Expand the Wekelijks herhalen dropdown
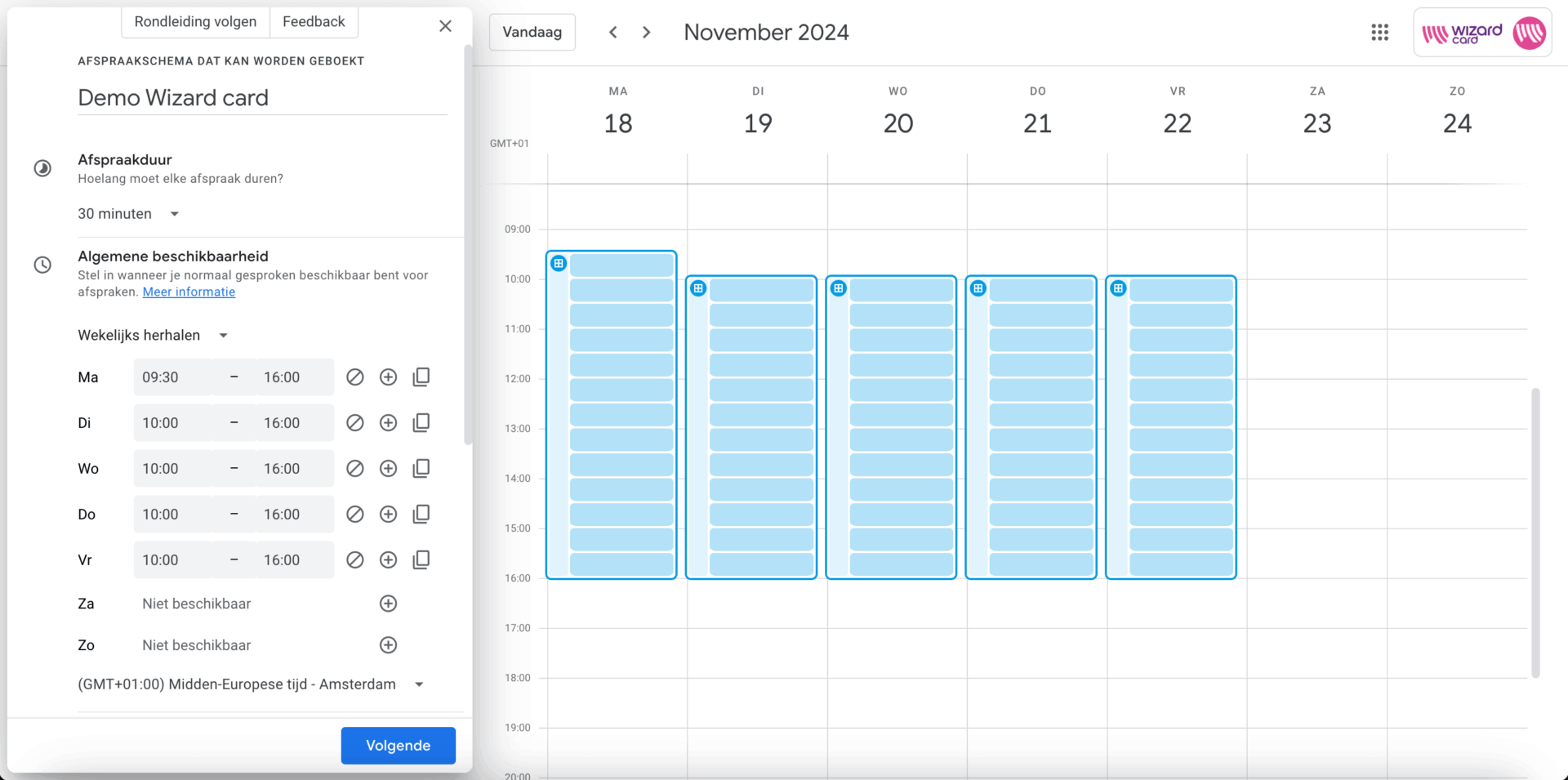This screenshot has width=1568, height=780. (153, 336)
